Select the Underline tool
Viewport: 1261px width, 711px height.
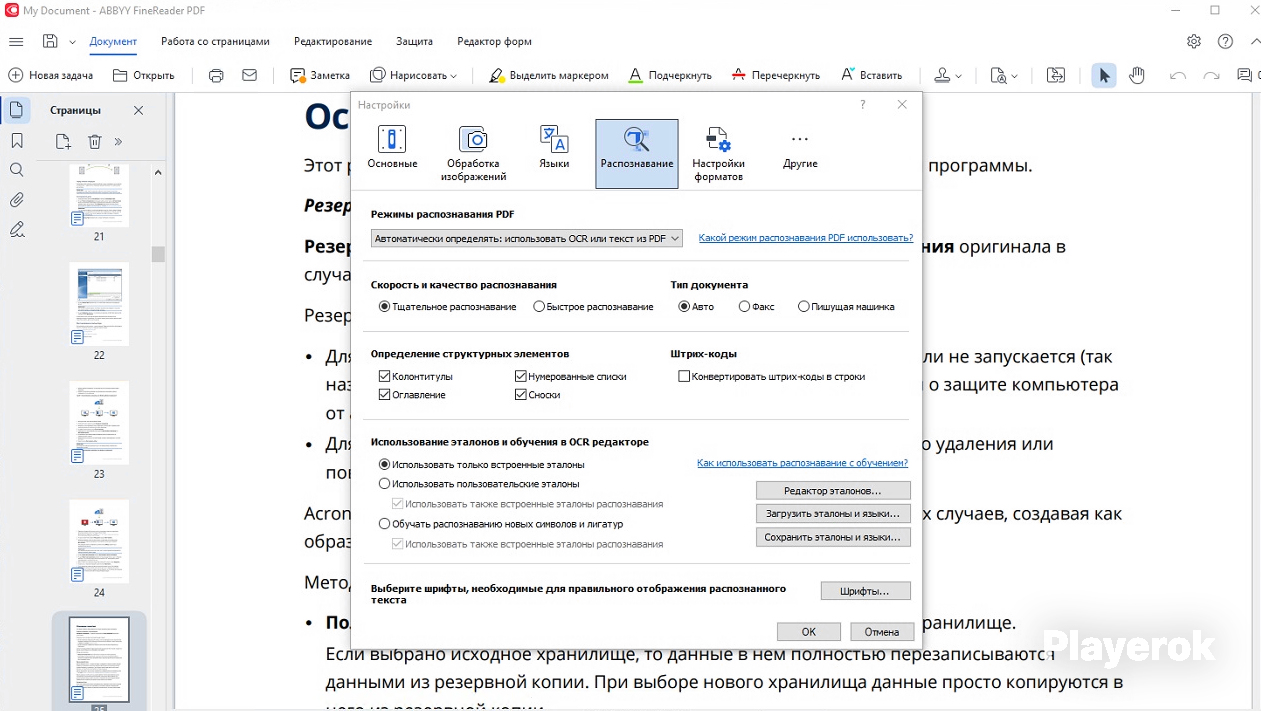669,75
